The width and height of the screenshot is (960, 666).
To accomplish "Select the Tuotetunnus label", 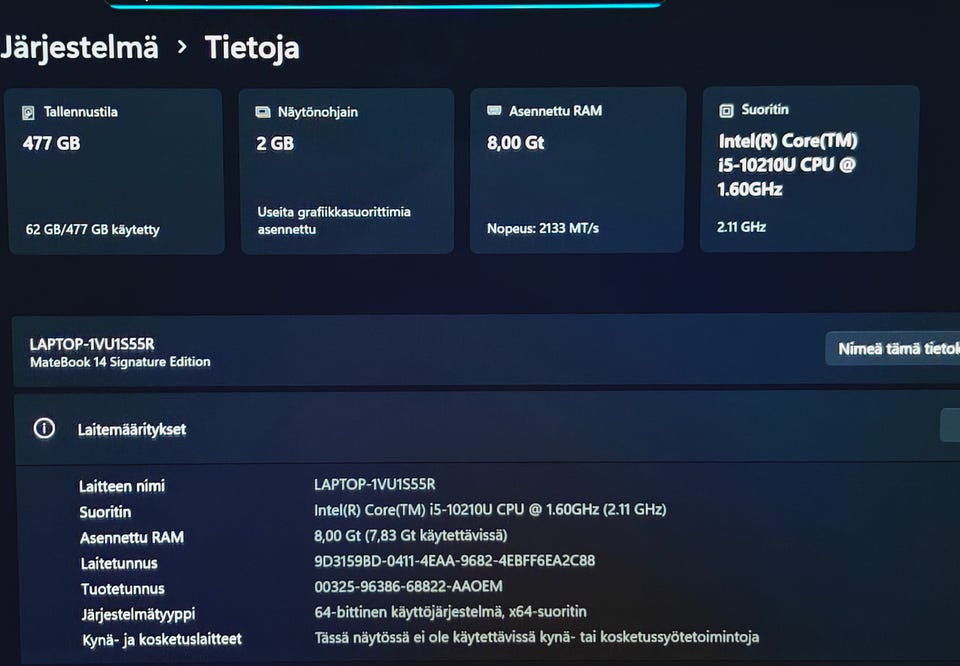I will [x=122, y=589].
